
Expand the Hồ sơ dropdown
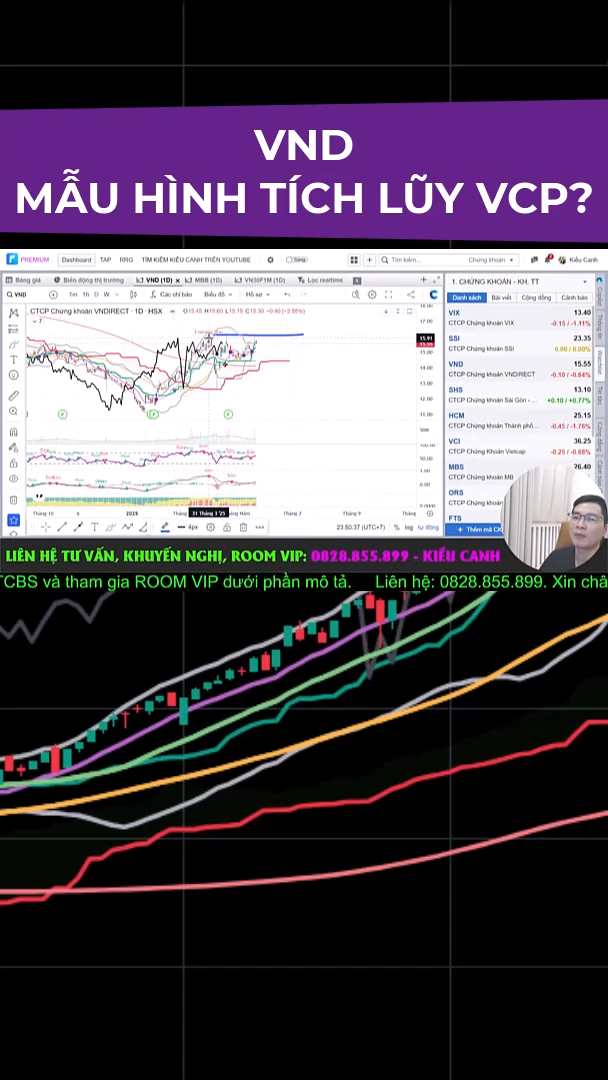(x=258, y=294)
